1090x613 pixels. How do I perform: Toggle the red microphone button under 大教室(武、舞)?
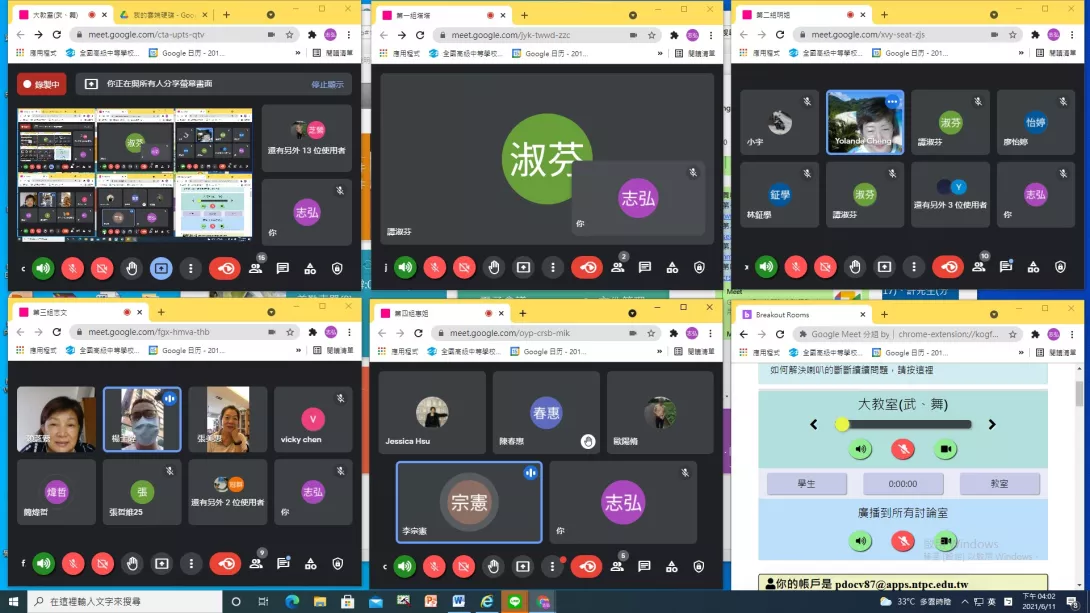coord(903,449)
